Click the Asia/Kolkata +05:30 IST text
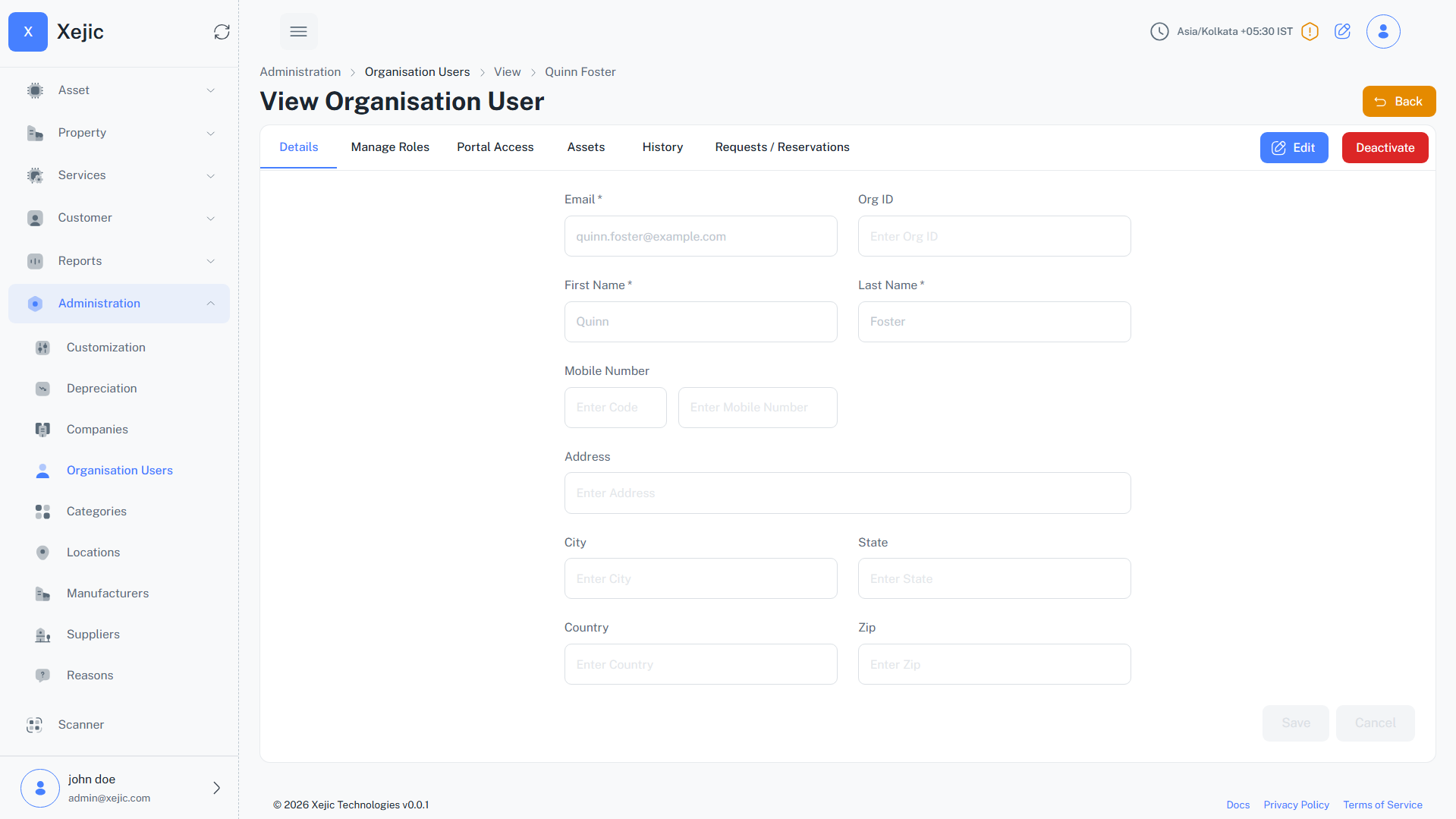The height and width of the screenshot is (819, 1456). pos(1234,32)
